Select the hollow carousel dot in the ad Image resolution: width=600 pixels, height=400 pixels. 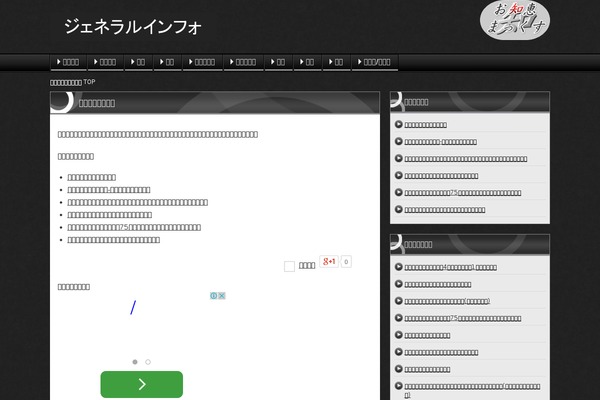tap(148, 362)
